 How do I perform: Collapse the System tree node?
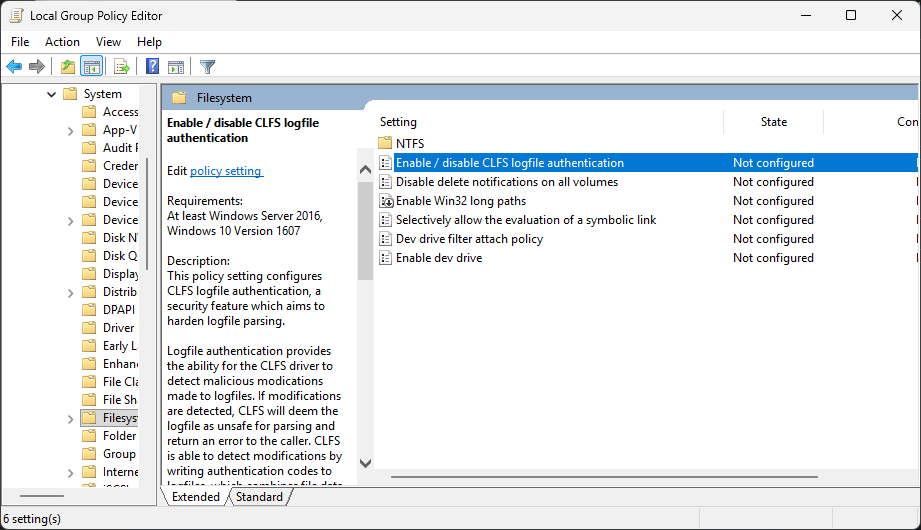52,94
